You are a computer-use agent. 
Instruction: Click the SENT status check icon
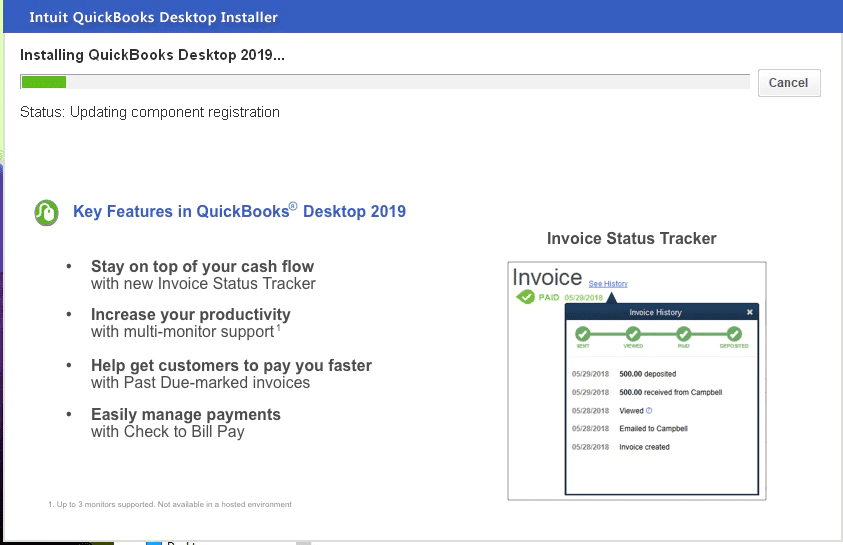click(583, 334)
